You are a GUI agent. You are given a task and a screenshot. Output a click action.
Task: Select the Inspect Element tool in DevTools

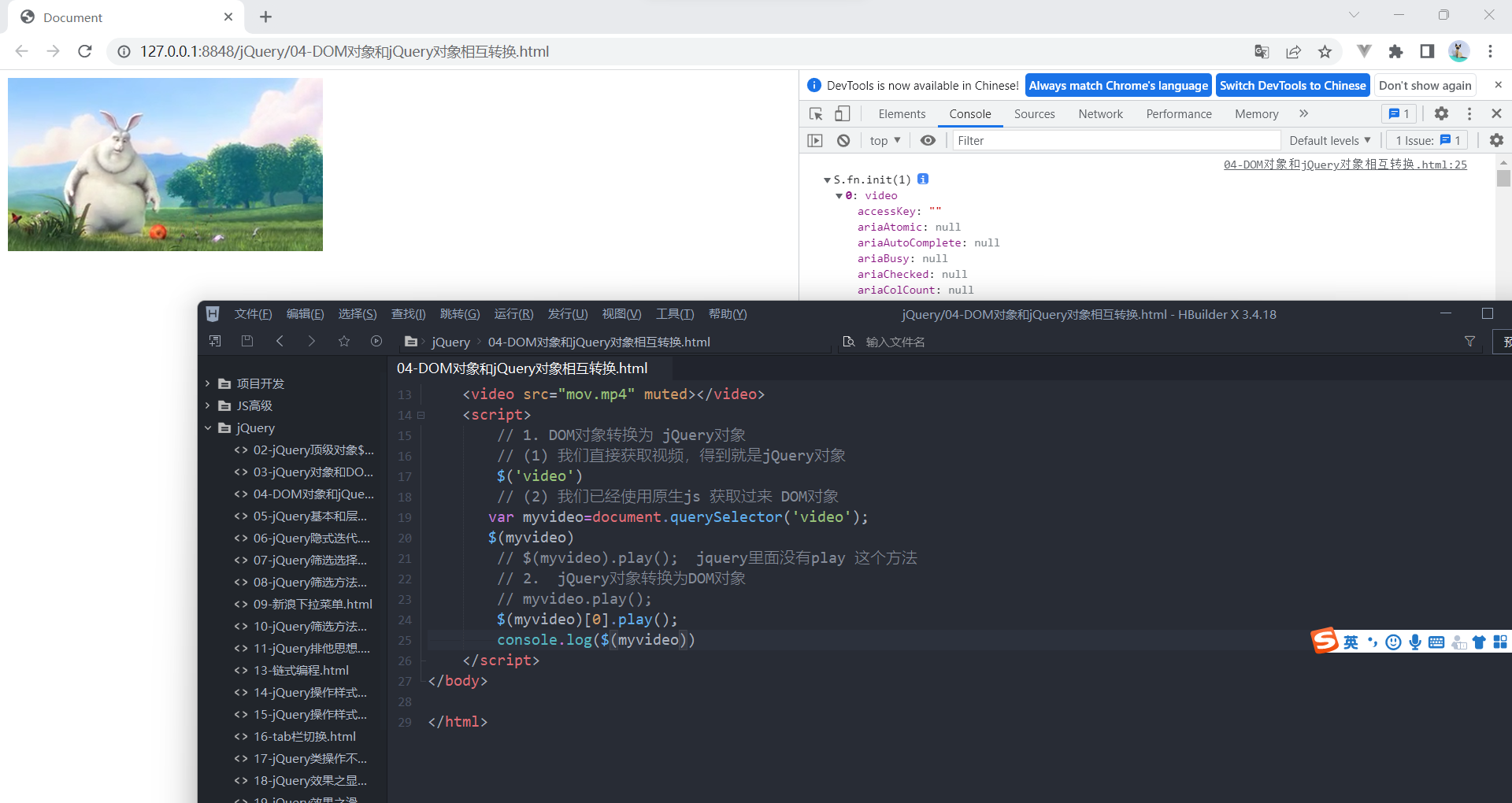[816, 113]
